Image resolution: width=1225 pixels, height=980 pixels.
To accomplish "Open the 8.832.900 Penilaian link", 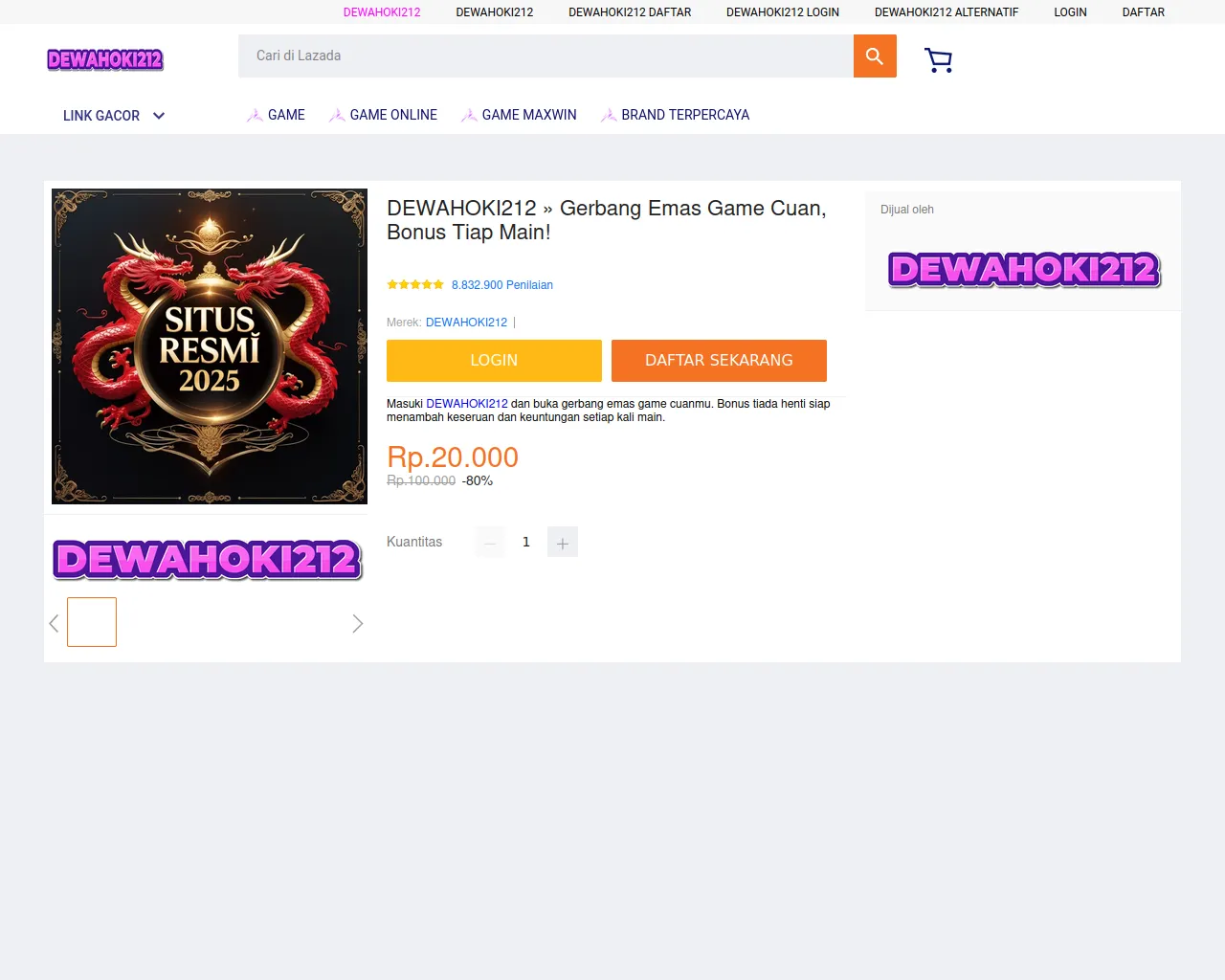I will 502,285.
